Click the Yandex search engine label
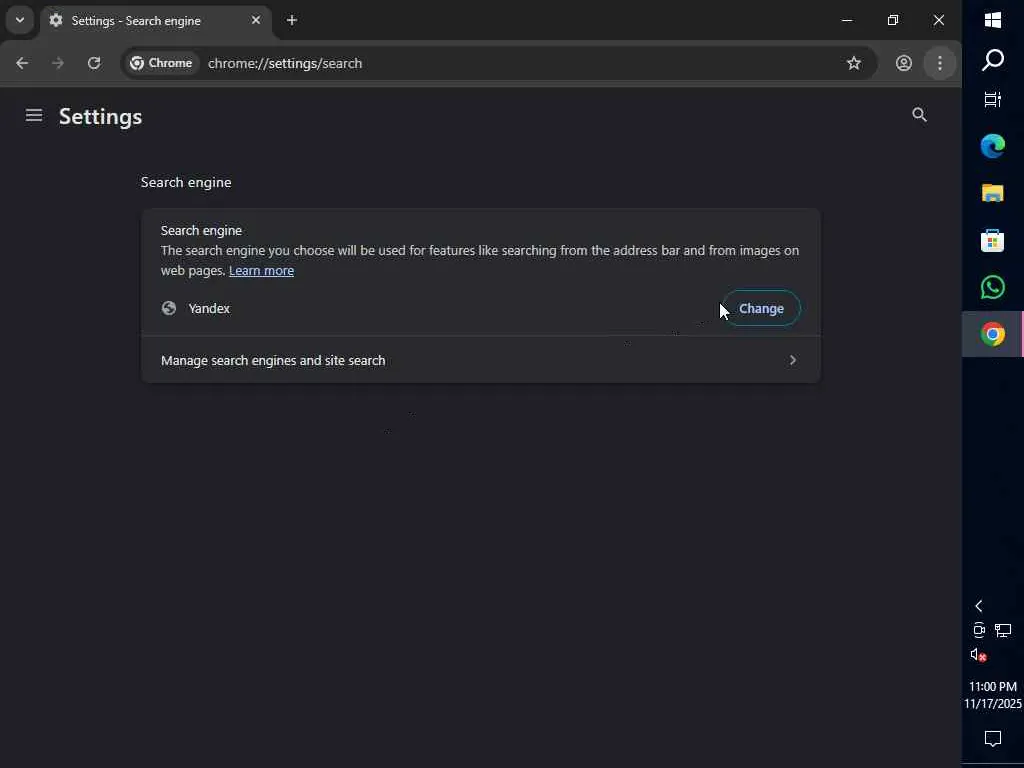Image resolution: width=1024 pixels, height=768 pixels. tap(209, 308)
